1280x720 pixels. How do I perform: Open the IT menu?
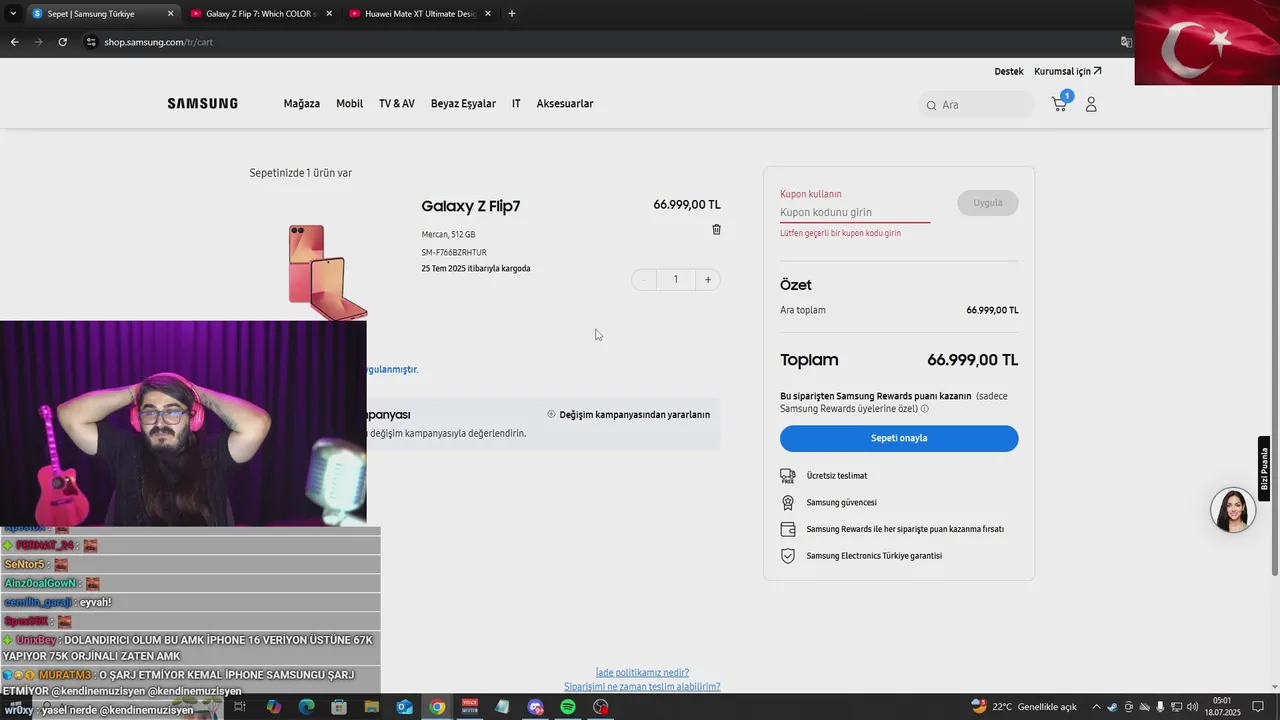pyautogui.click(x=516, y=104)
